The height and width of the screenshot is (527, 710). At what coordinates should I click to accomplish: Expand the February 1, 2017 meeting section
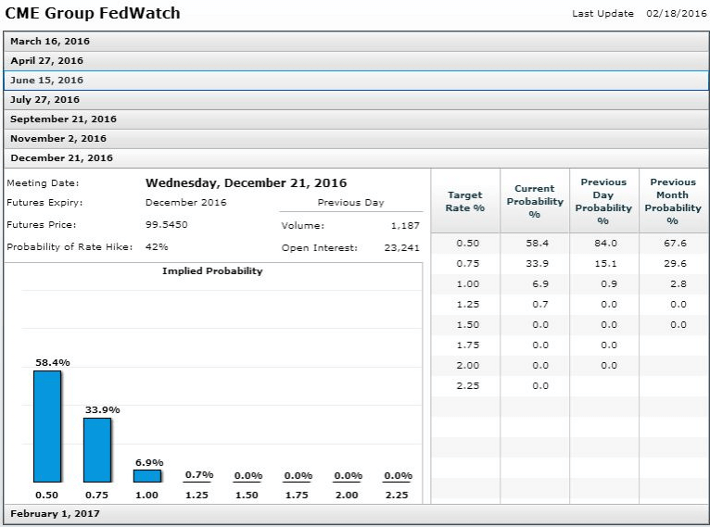(x=356, y=514)
